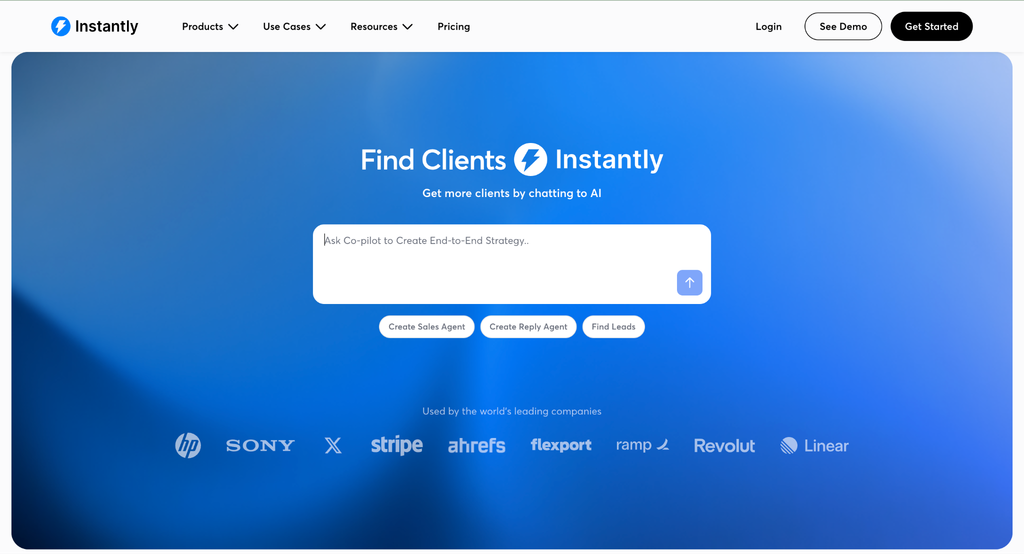The width and height of the screenshot is (1024, 554).
Task: Click the X company logo
Action: [333, 446]
